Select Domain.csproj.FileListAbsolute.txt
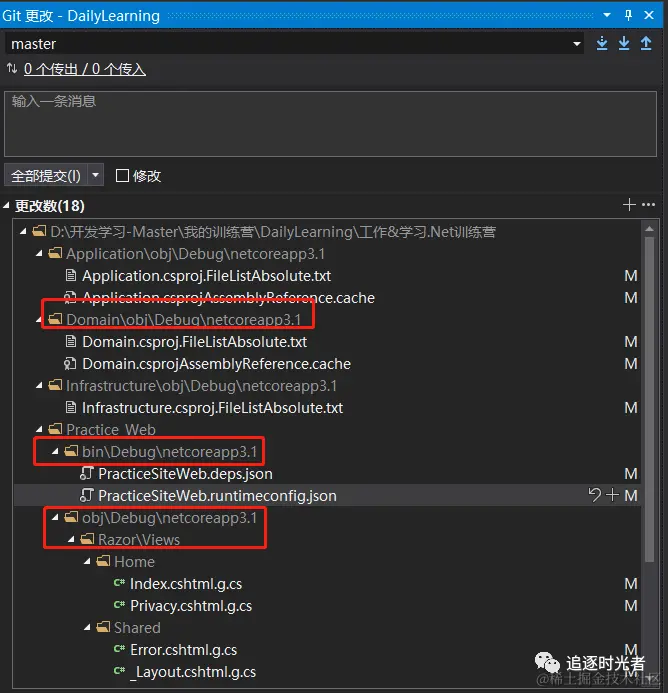This screenshot has width=668, height=693. click(x=195, y=342)
